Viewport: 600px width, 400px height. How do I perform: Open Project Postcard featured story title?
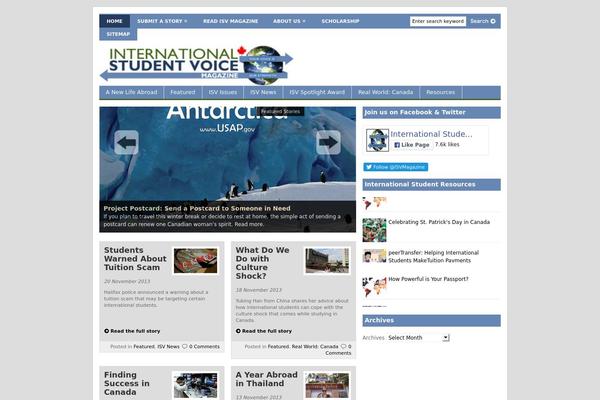[x=197, y=208]
